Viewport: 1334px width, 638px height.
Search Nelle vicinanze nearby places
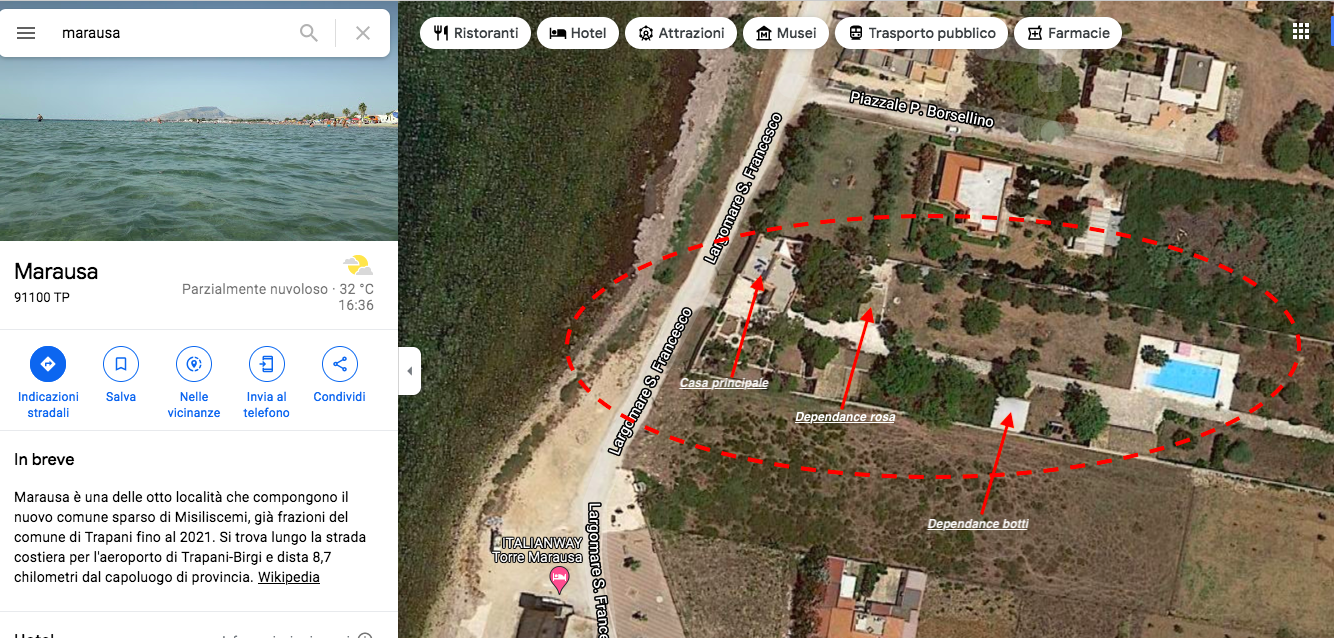(x=194, y=383)
